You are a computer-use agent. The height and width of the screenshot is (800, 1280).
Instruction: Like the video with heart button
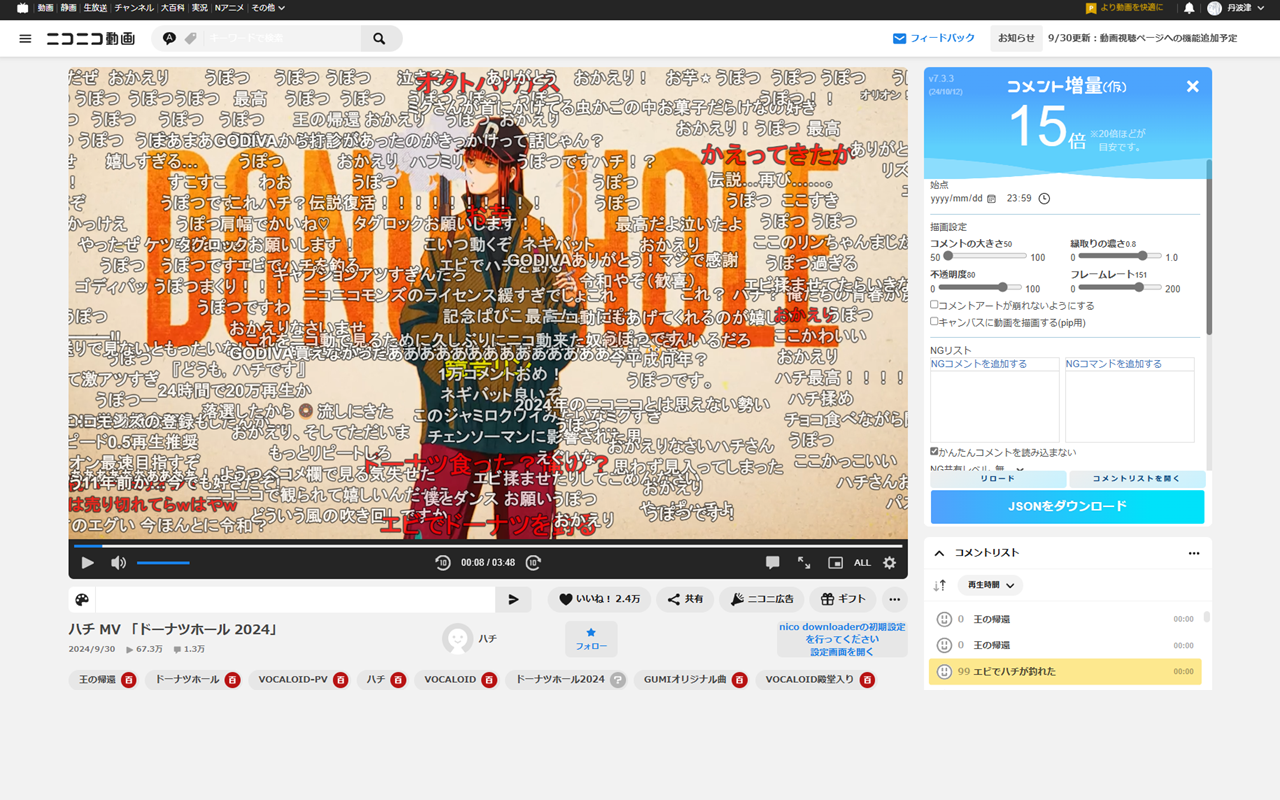599,600
